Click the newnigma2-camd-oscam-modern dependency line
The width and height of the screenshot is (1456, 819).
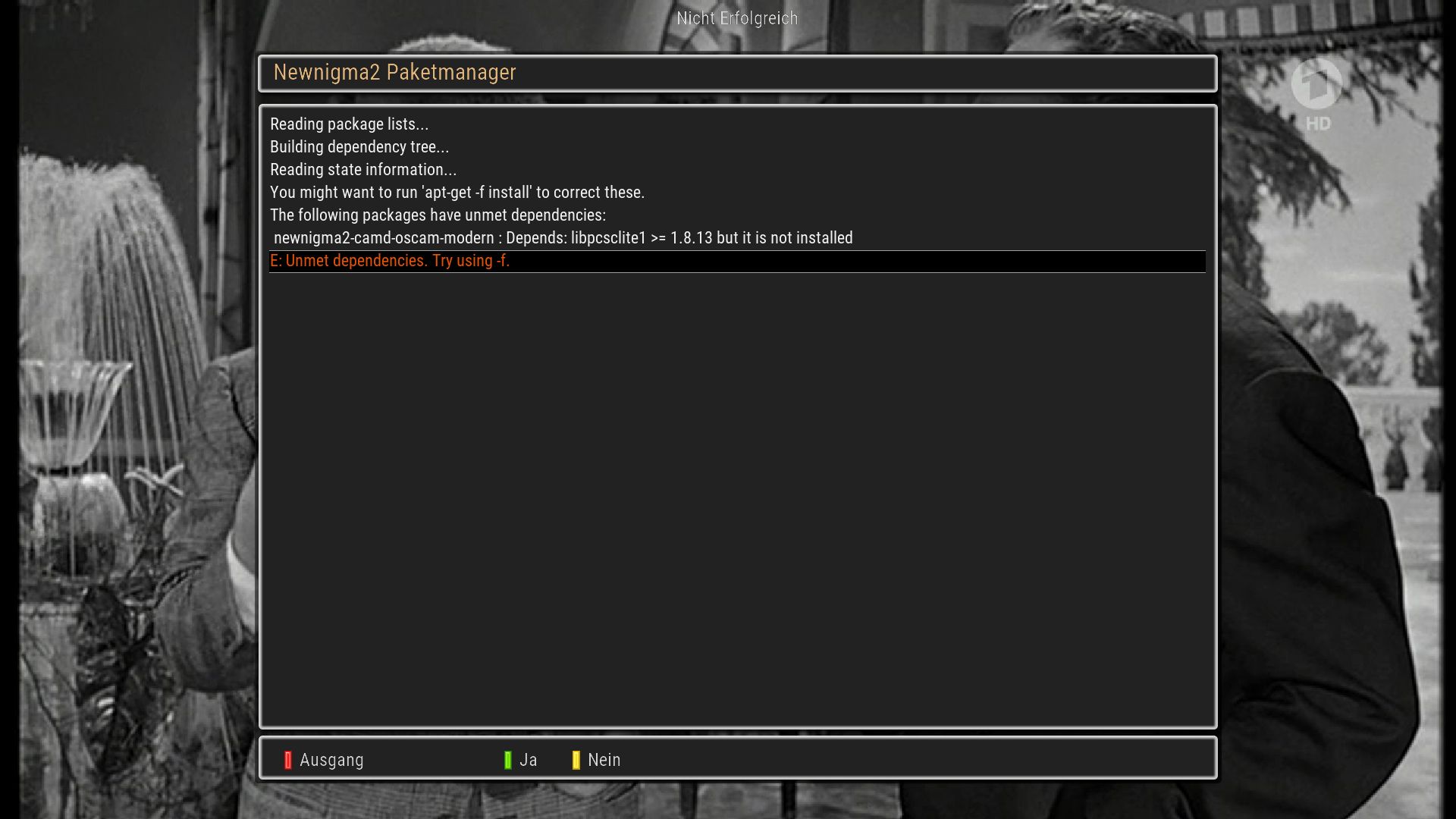coord(563,238)
